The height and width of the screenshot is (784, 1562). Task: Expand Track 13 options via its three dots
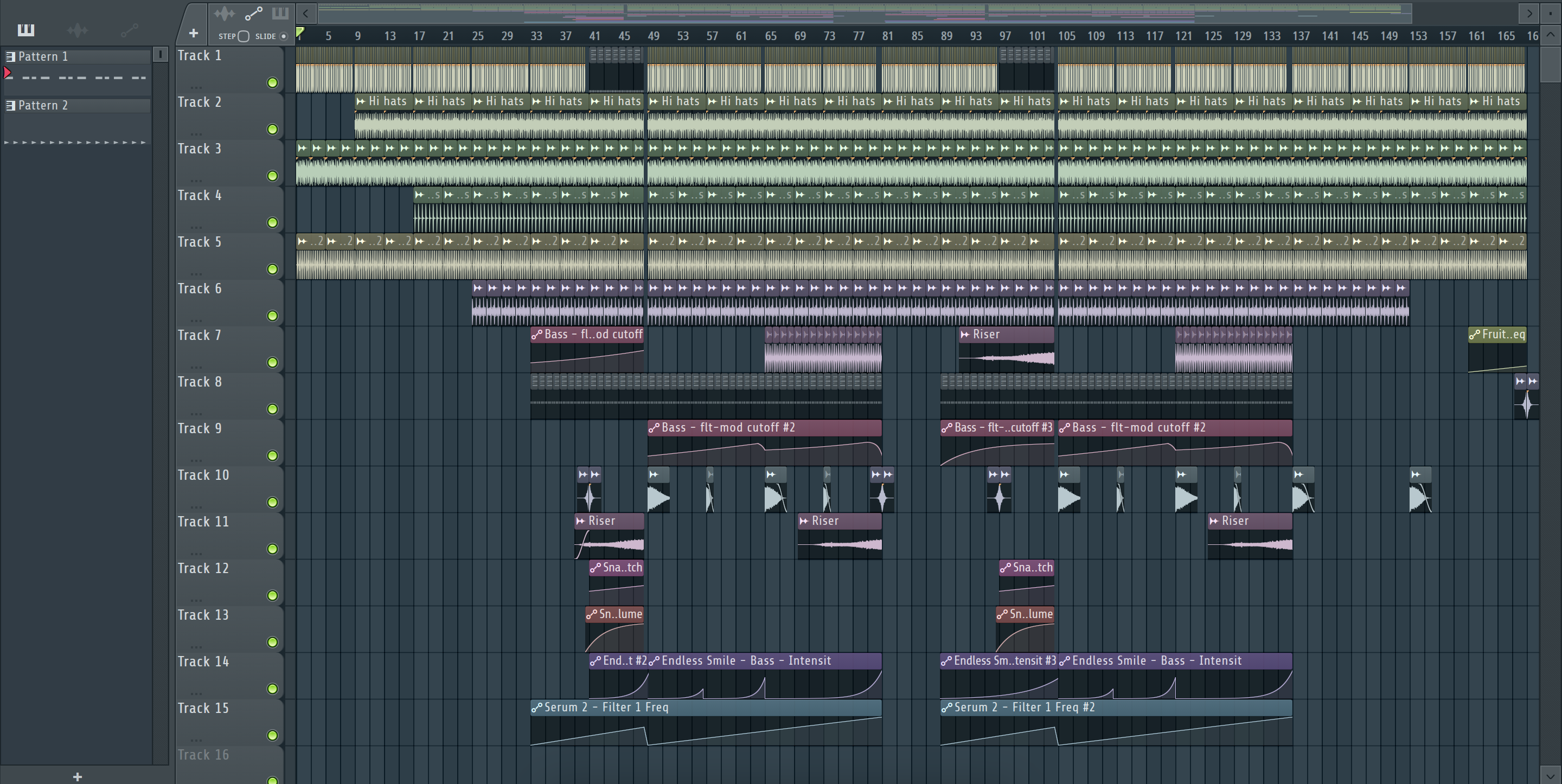196,646
